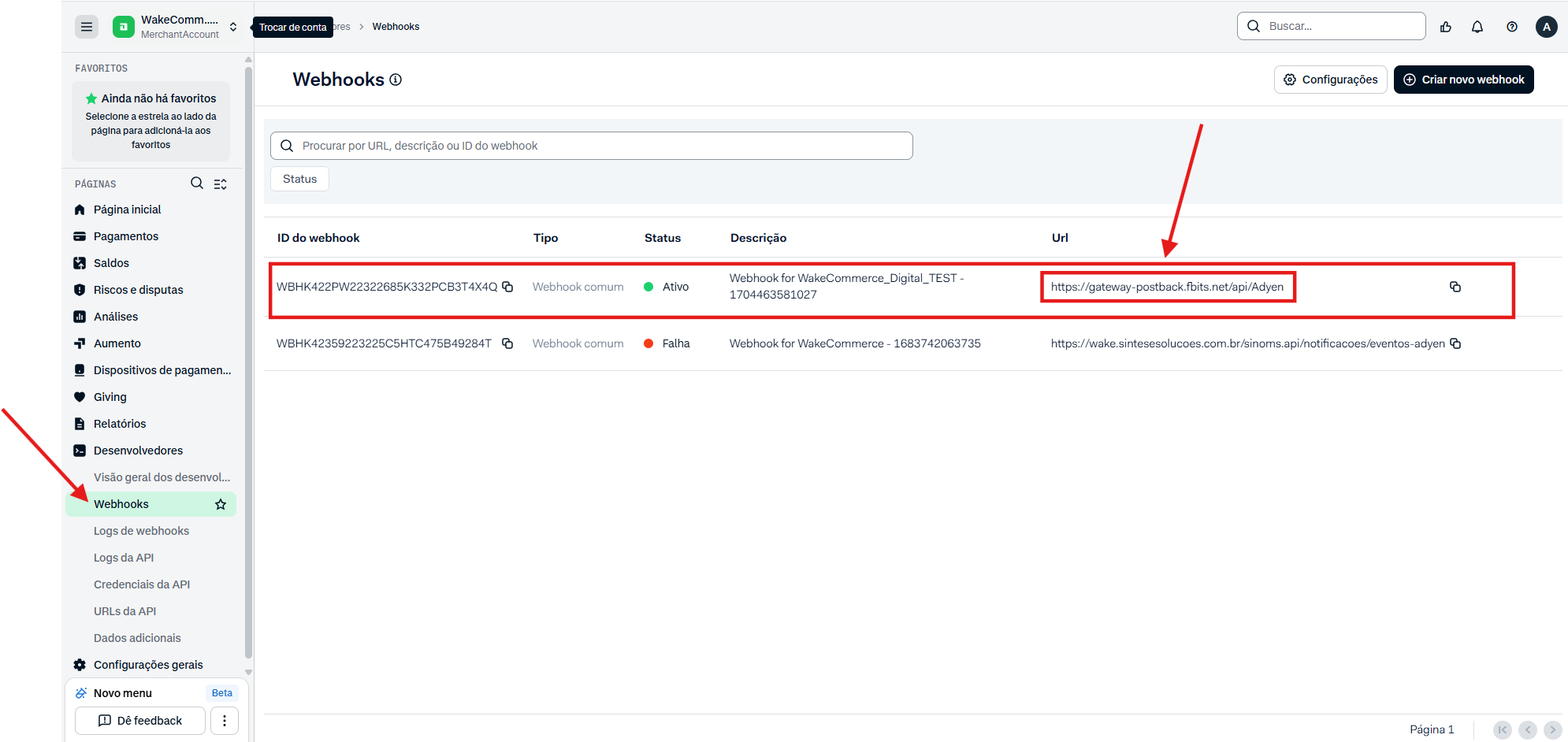Go to next results page
Viewport: 1568px width, 742px height.
(1553, 730)
